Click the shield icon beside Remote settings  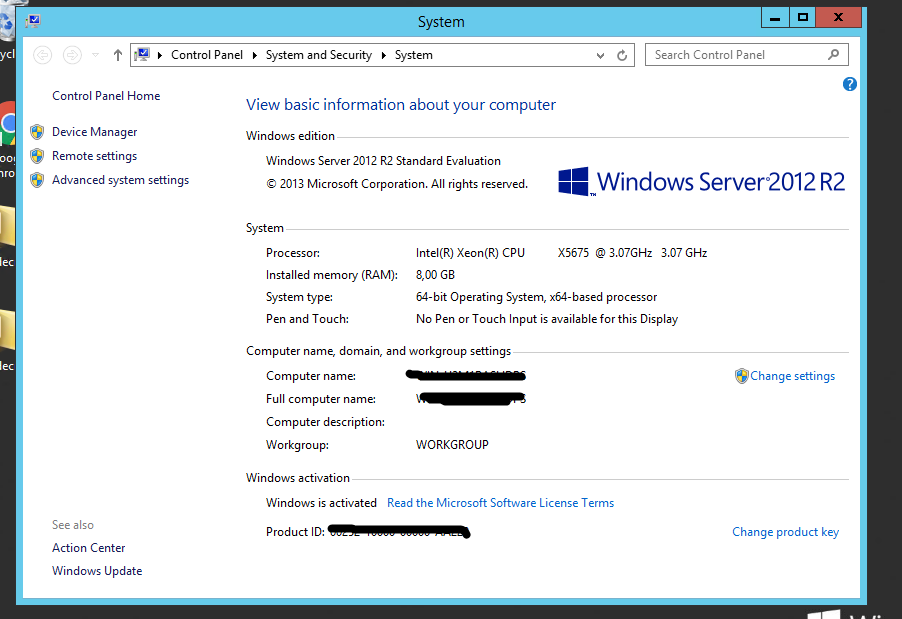37,156
